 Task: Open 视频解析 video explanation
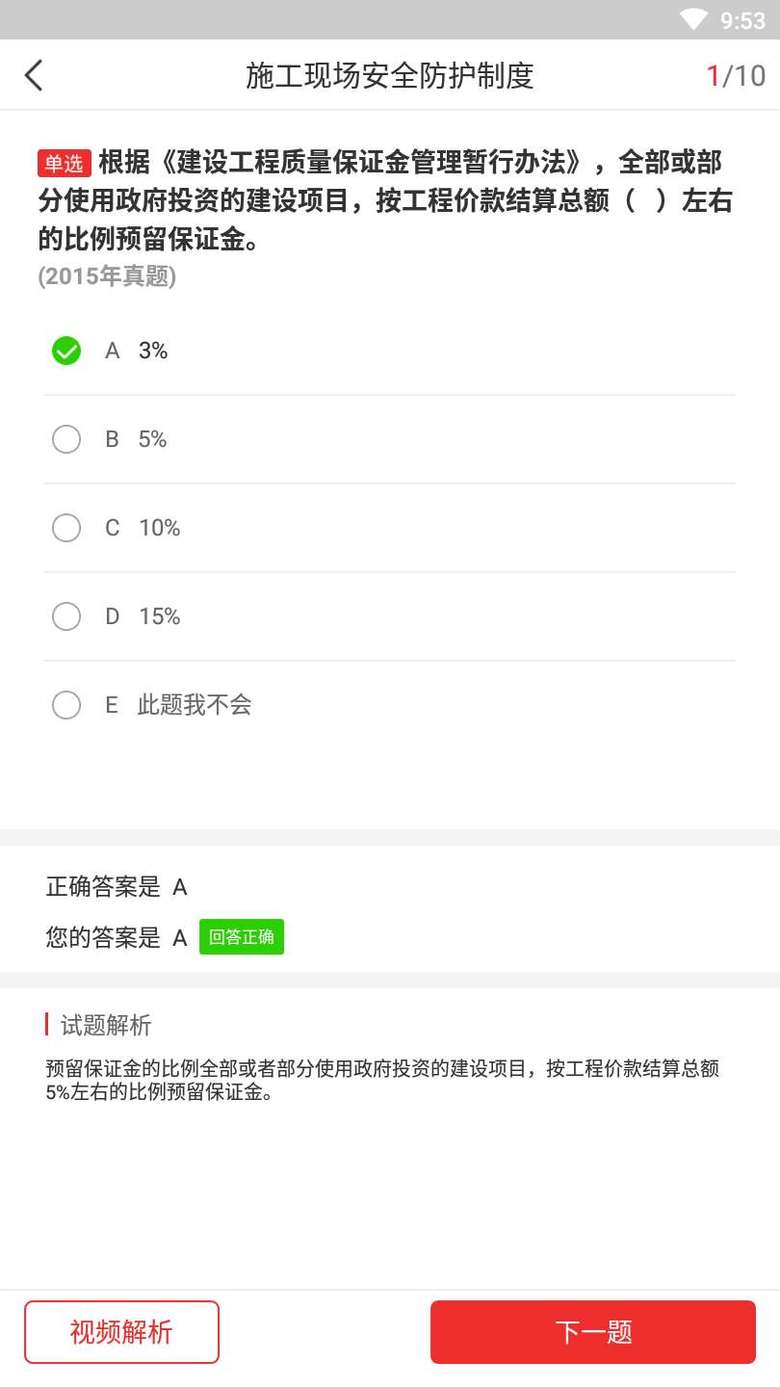click(121, 1331)
